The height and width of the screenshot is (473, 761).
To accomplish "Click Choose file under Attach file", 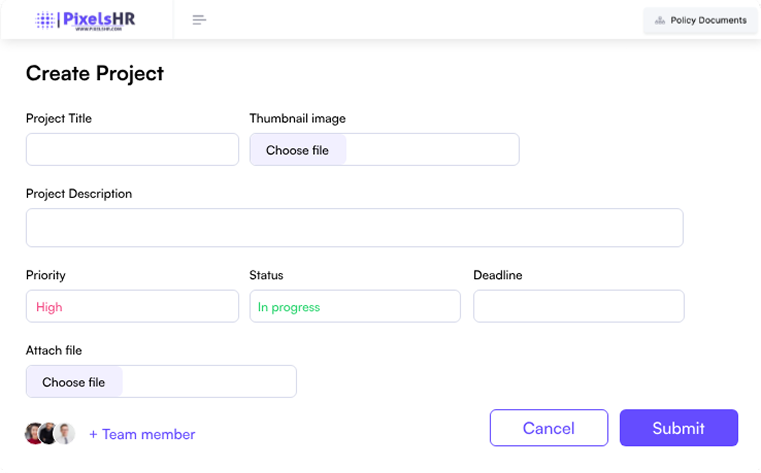I will 73,382.
